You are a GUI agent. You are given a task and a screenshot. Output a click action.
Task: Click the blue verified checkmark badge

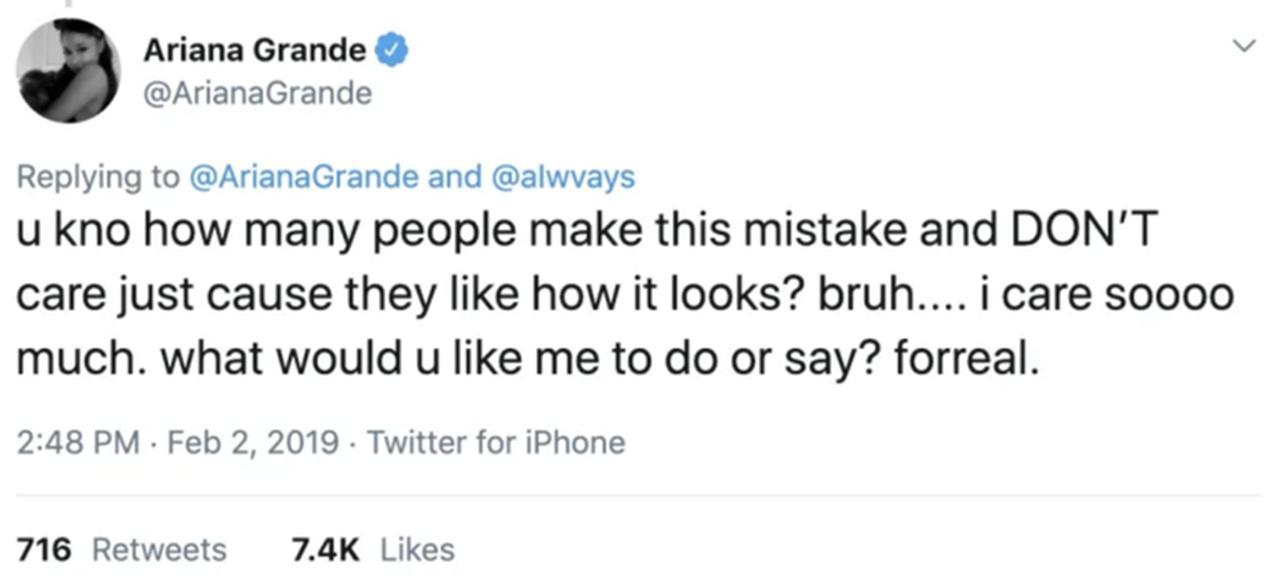point(389,50)
